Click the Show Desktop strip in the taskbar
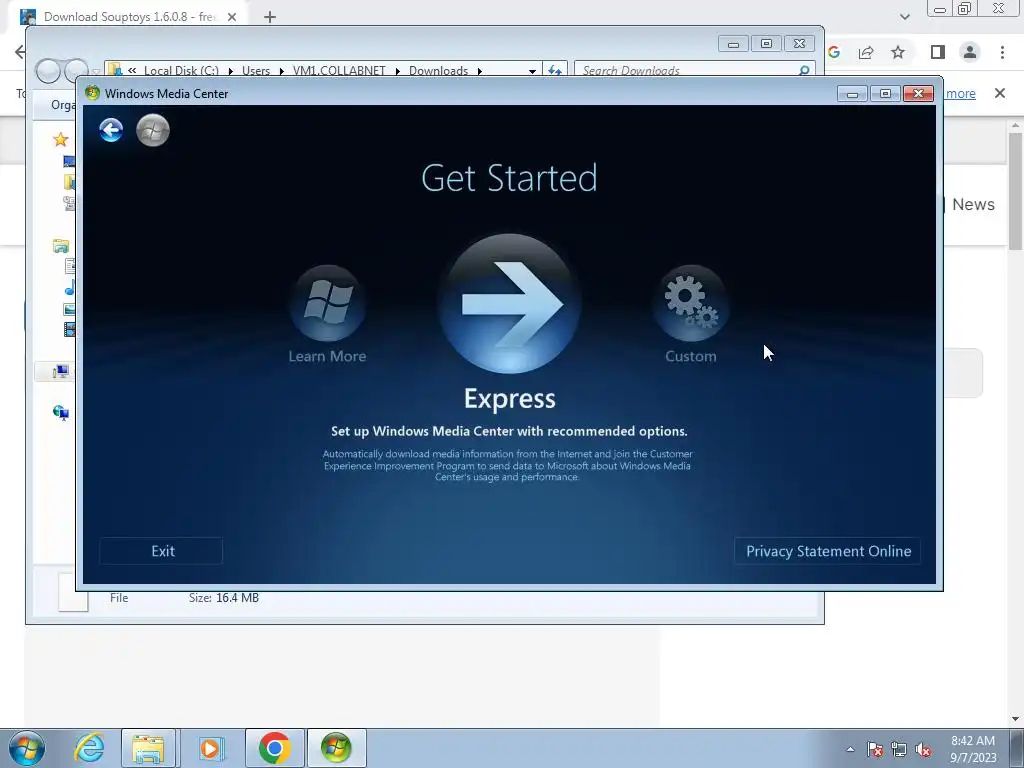This screenshot has width=1024, height=768. point(1016,748)
